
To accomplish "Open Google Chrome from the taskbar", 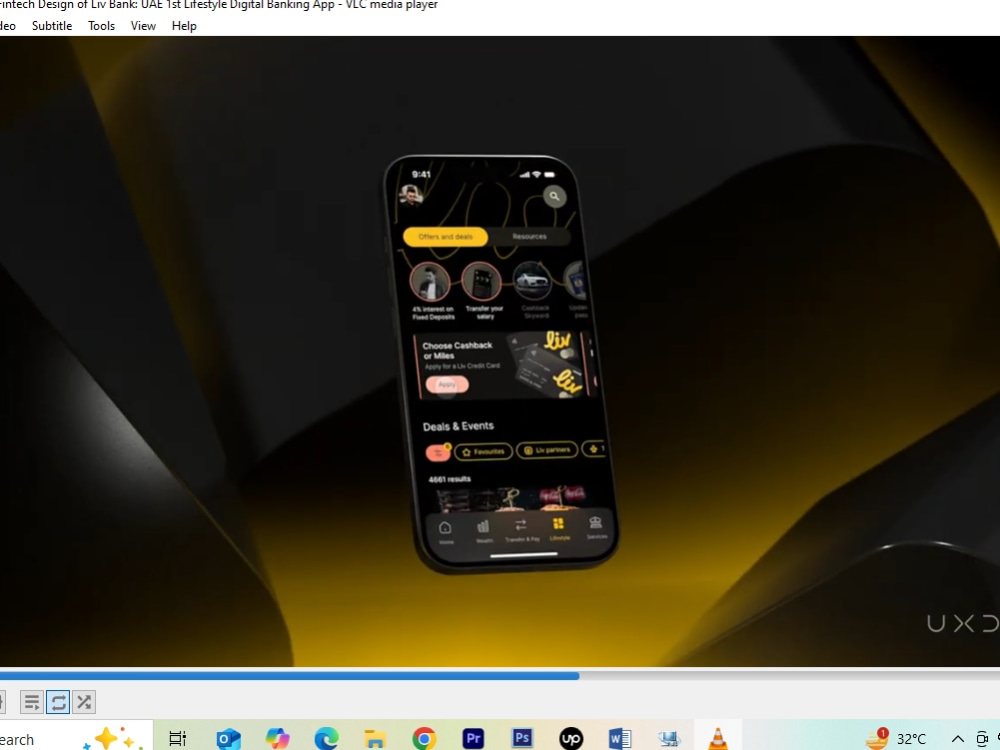I will pyautogui.click(x=424, y=739).
